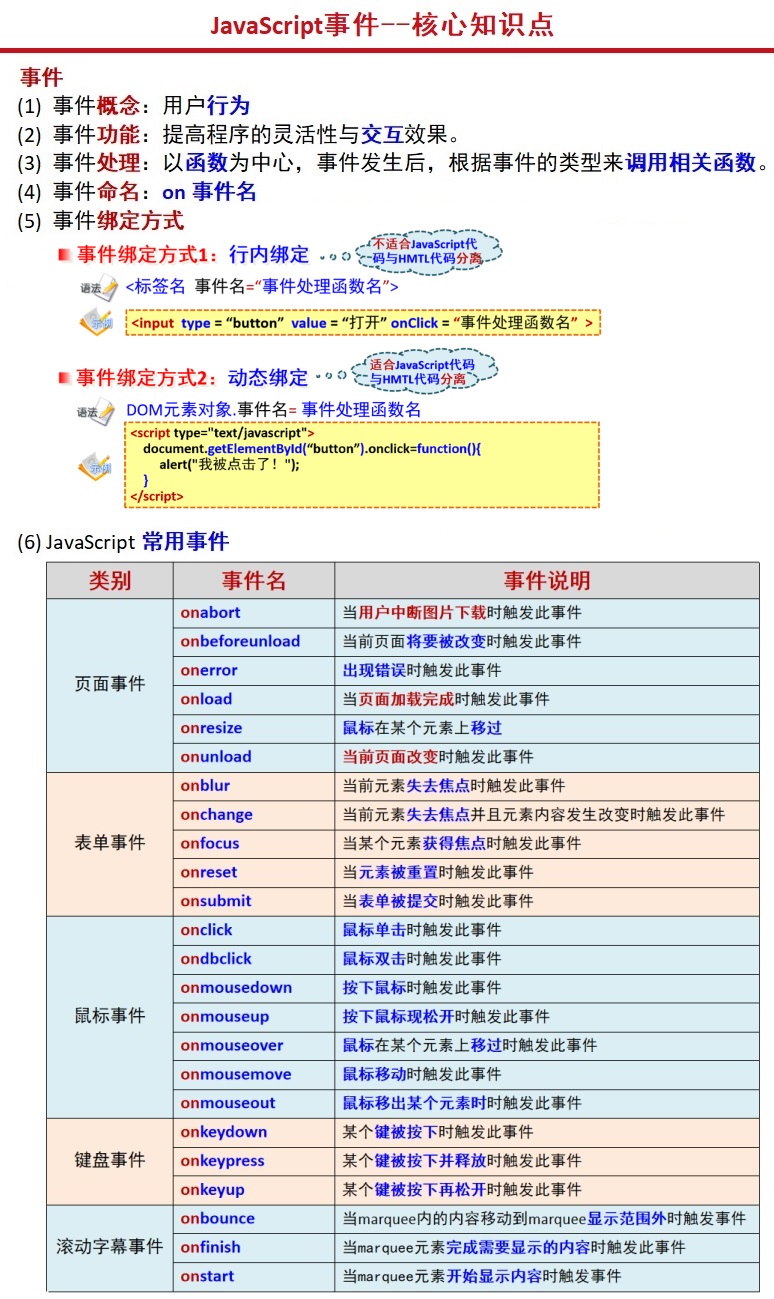Click the onkeypress event name
This screenshot has height=1299, width=774.
coord(223,1161)
